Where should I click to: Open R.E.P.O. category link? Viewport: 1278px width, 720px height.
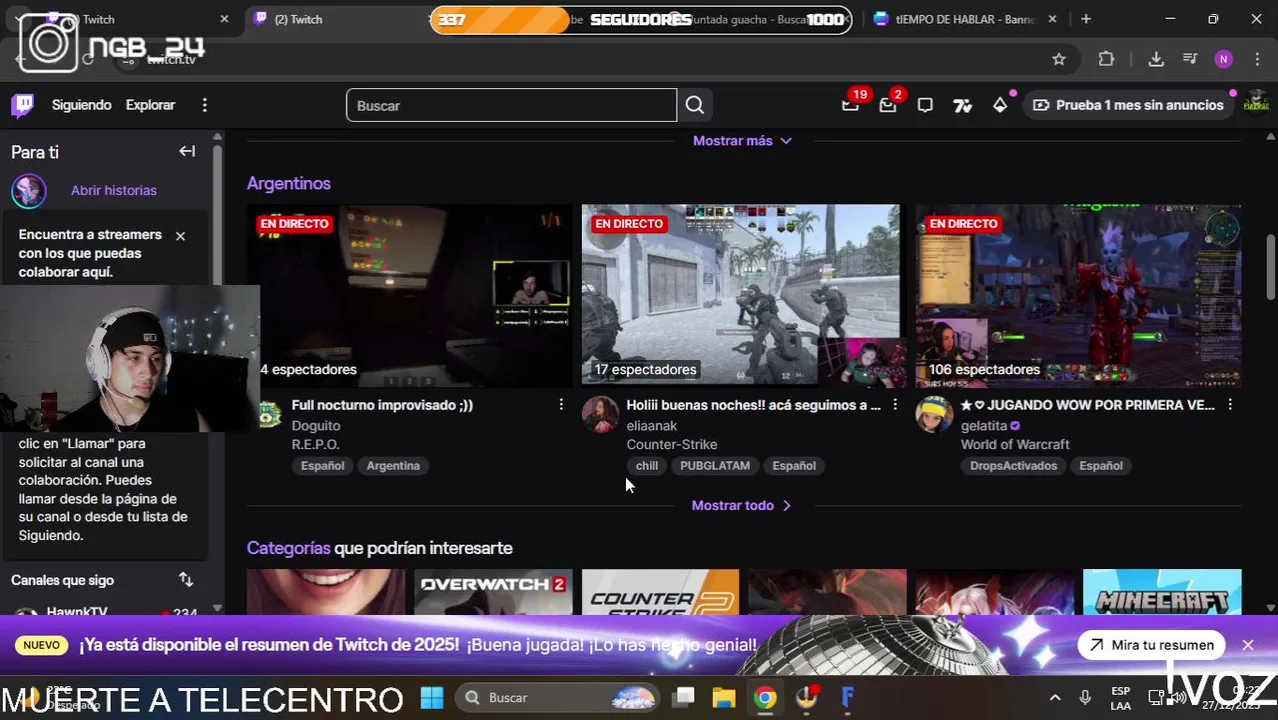(316, 444)
